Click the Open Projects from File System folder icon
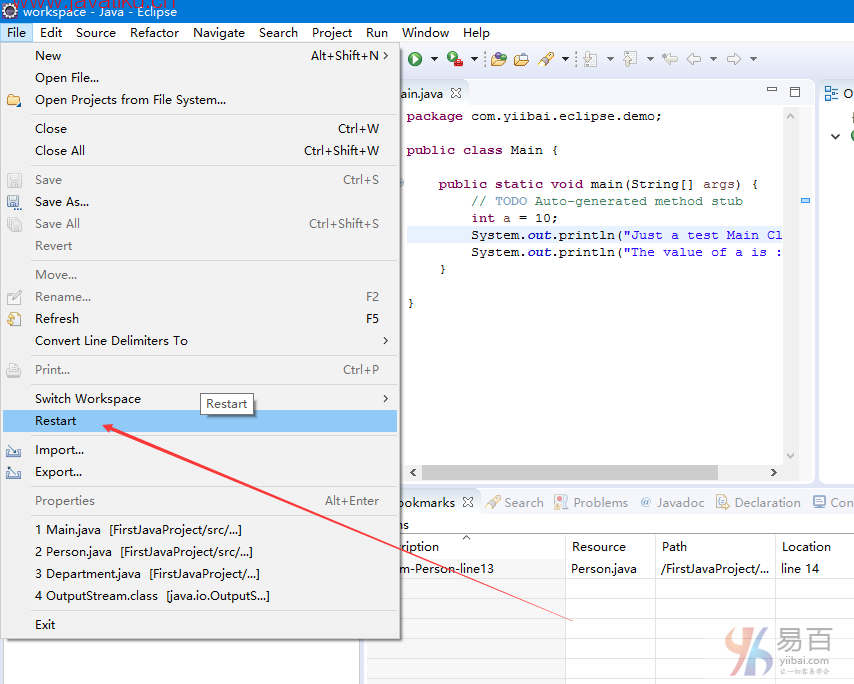 pos(14,100)
